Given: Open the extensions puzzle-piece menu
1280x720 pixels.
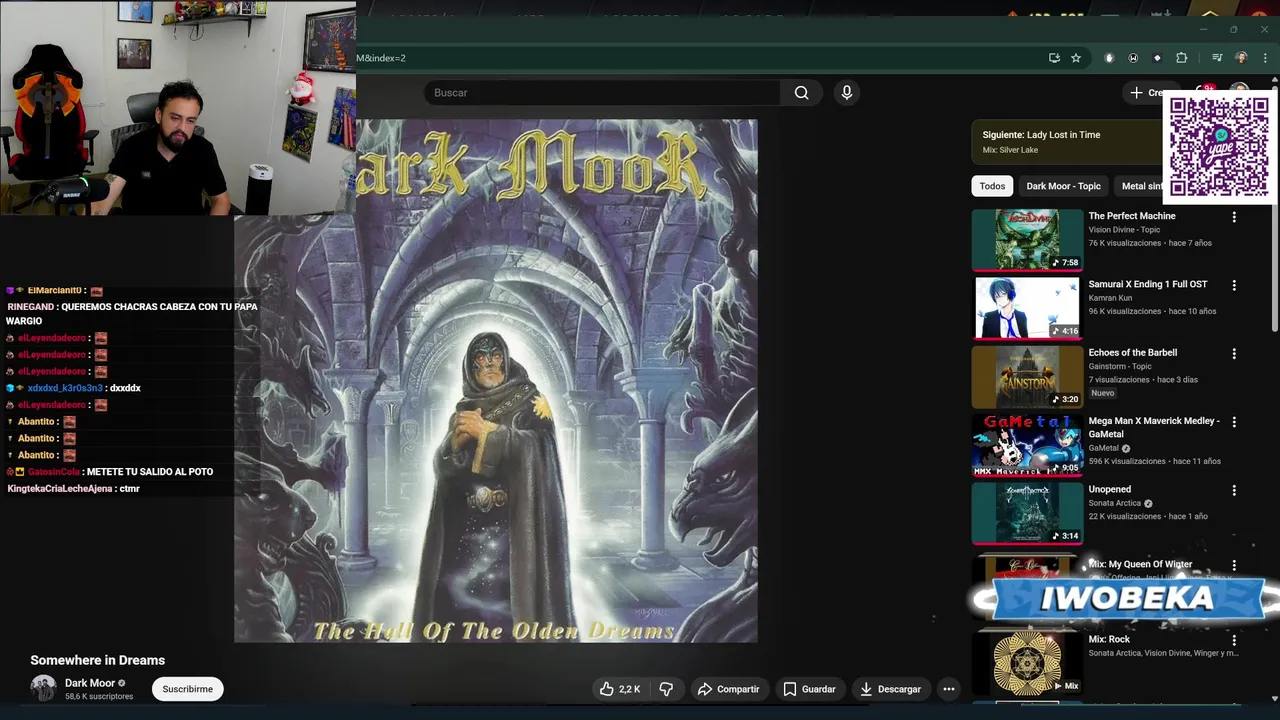Looking at the screenshot, I should click(1181, 58).
